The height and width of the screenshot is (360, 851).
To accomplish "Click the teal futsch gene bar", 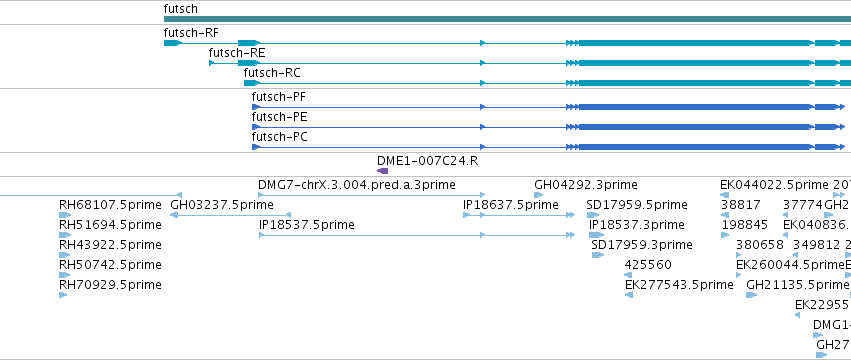I will (x=507, y=19).
